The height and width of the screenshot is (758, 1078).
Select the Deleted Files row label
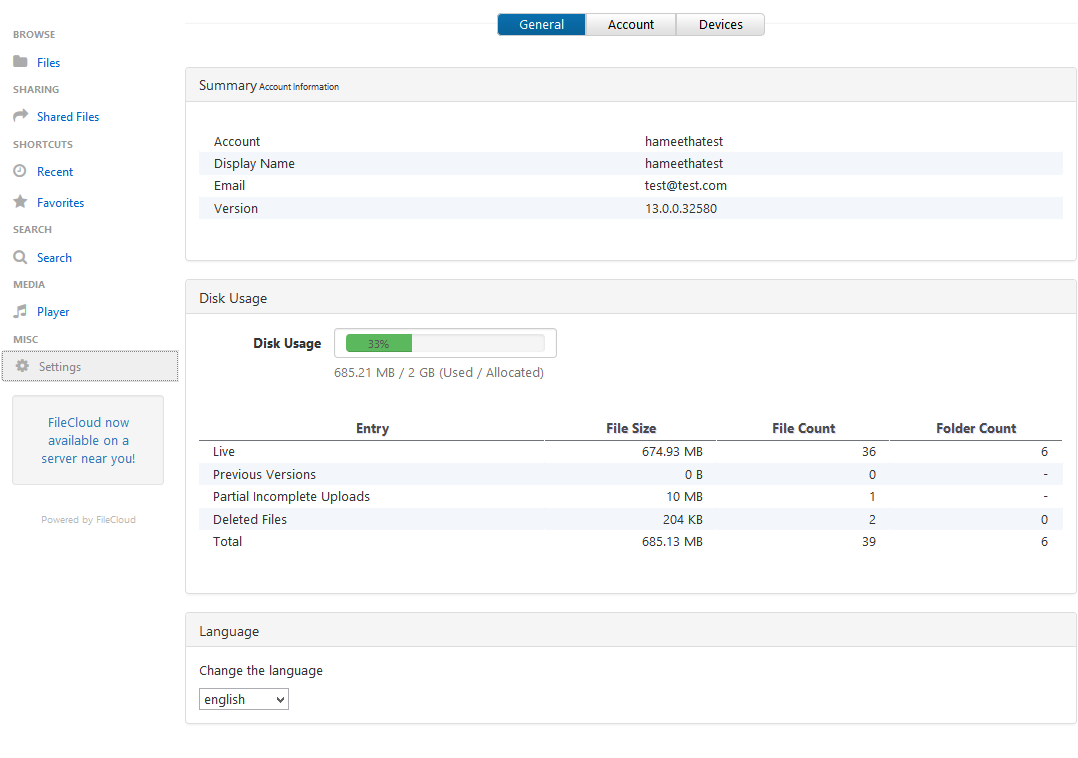click(250, 520)
